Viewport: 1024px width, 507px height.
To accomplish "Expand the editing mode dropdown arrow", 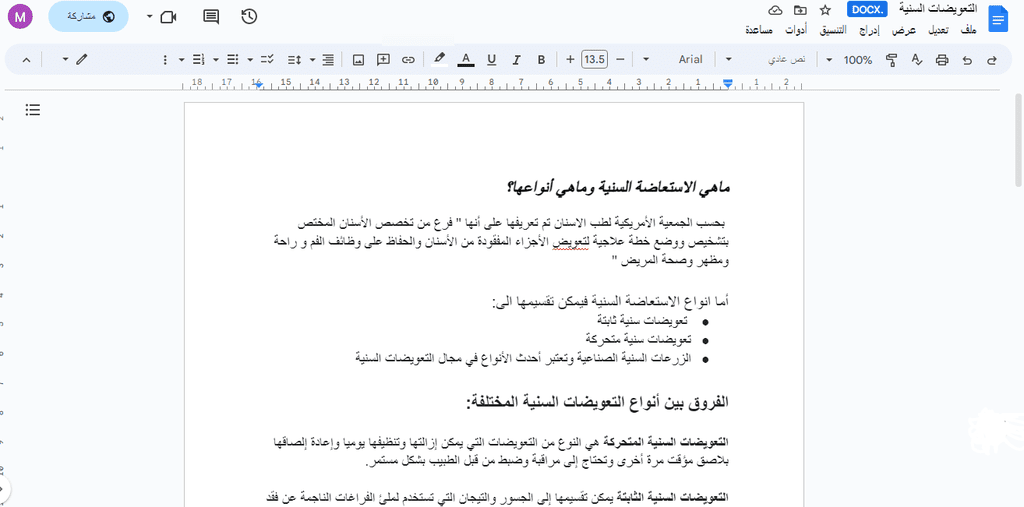I will [x=65, y=60].
